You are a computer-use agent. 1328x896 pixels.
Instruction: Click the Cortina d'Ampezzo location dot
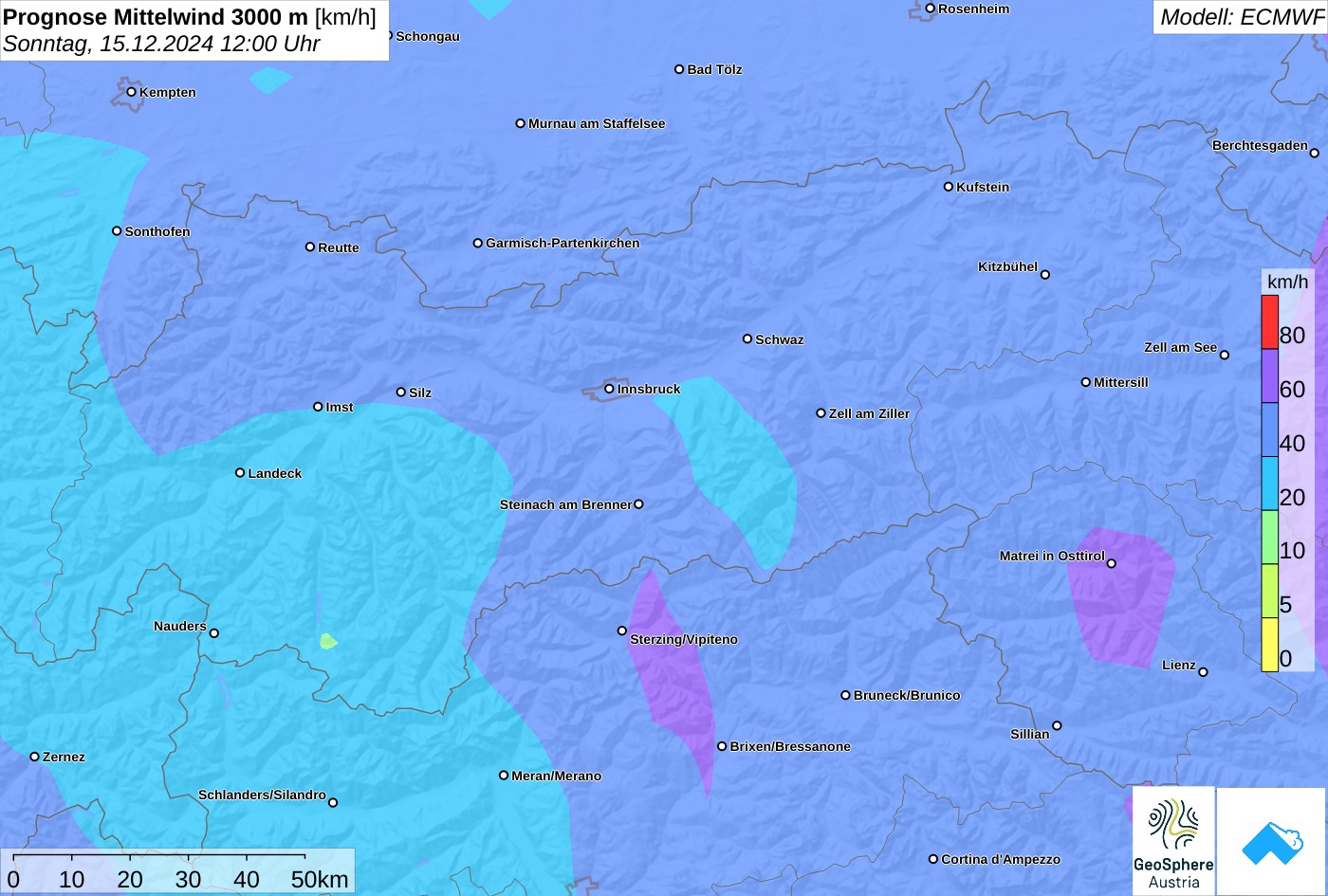pyautogui.click(x=932, y=859)
